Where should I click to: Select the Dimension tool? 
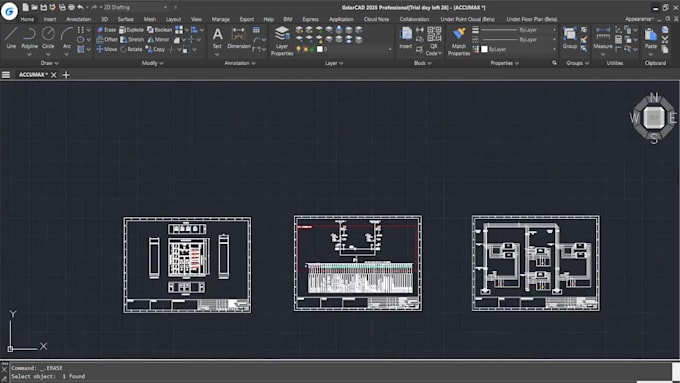click(x=239, y=37)
